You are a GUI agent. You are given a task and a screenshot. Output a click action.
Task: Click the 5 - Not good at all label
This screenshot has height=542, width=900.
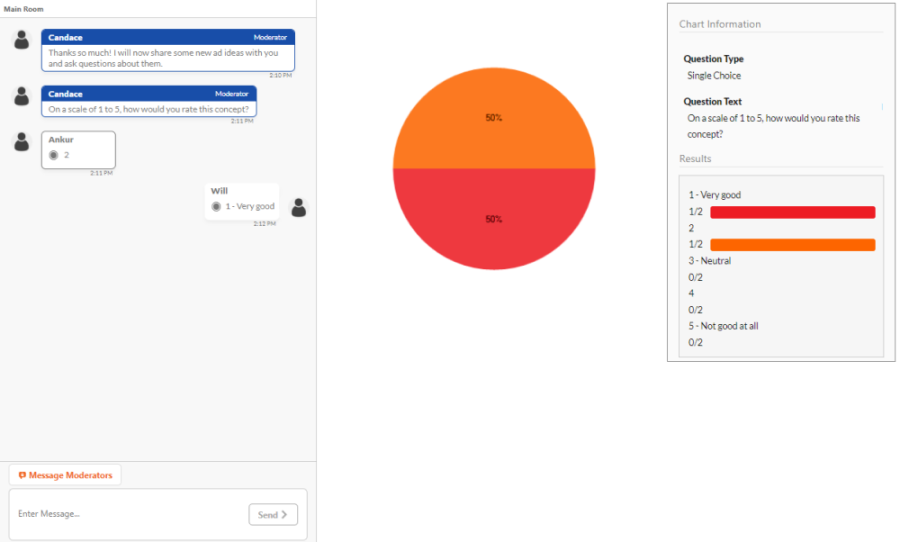[723, 326]
